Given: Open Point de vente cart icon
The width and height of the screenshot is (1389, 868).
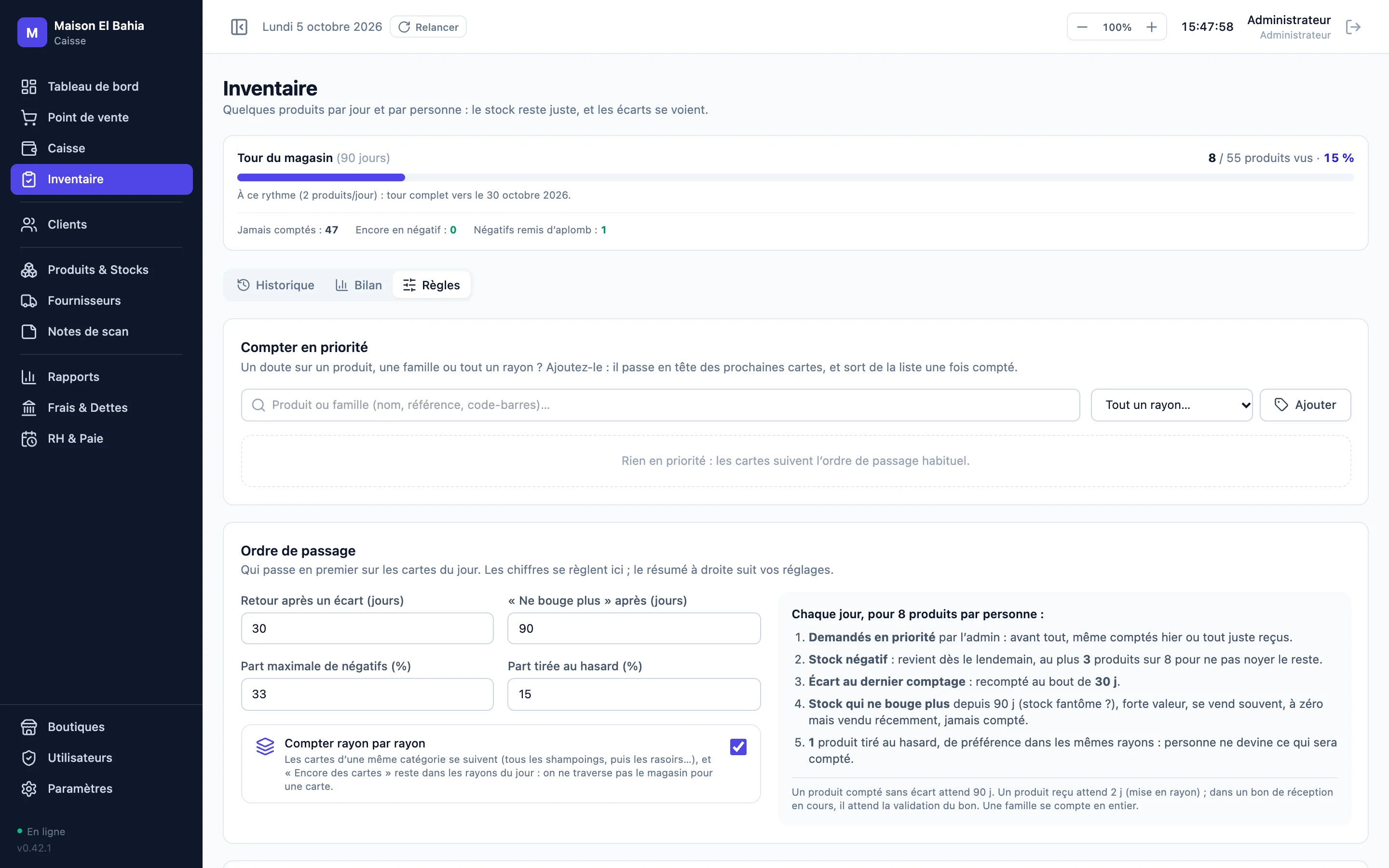Looking at the screenshot, I should (x=29, y=118).
